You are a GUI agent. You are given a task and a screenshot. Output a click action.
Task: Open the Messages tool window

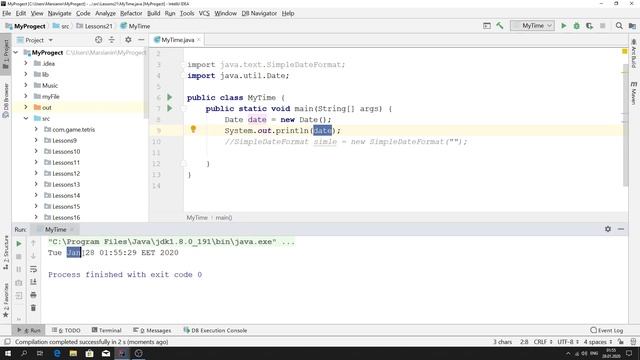point(152,330)
